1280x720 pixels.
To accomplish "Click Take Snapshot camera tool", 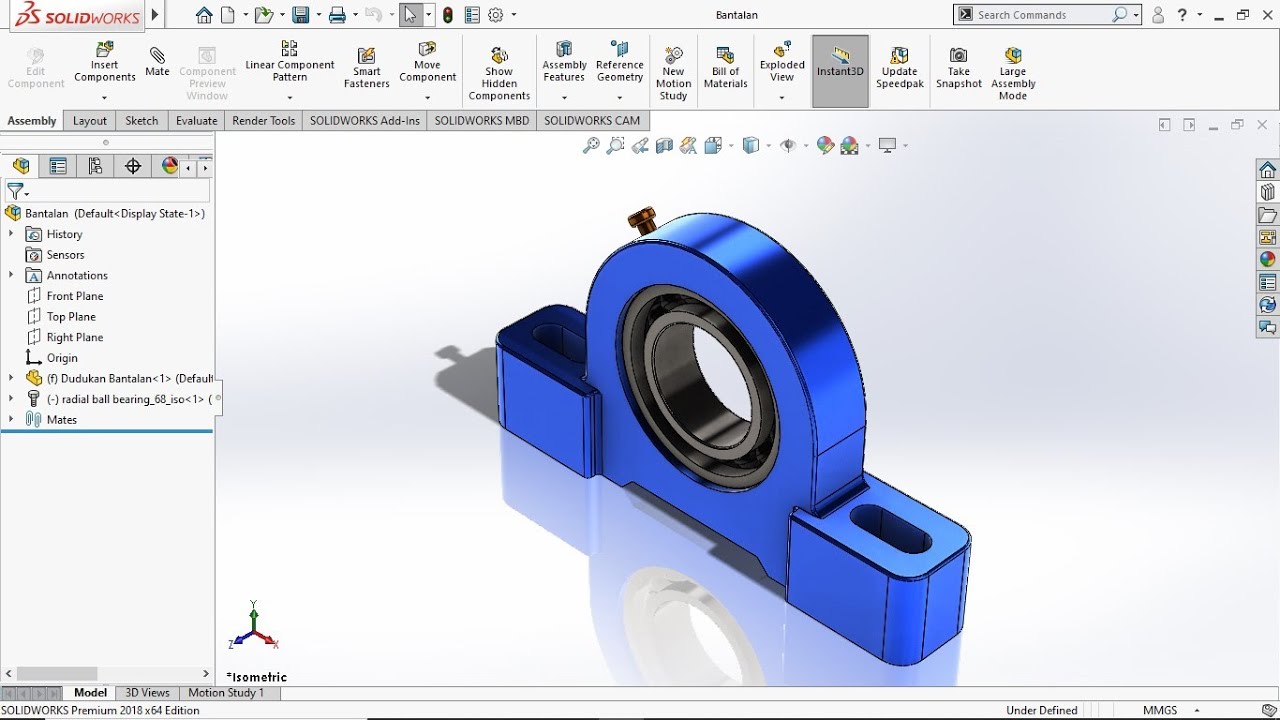I will tap(958, 66).
